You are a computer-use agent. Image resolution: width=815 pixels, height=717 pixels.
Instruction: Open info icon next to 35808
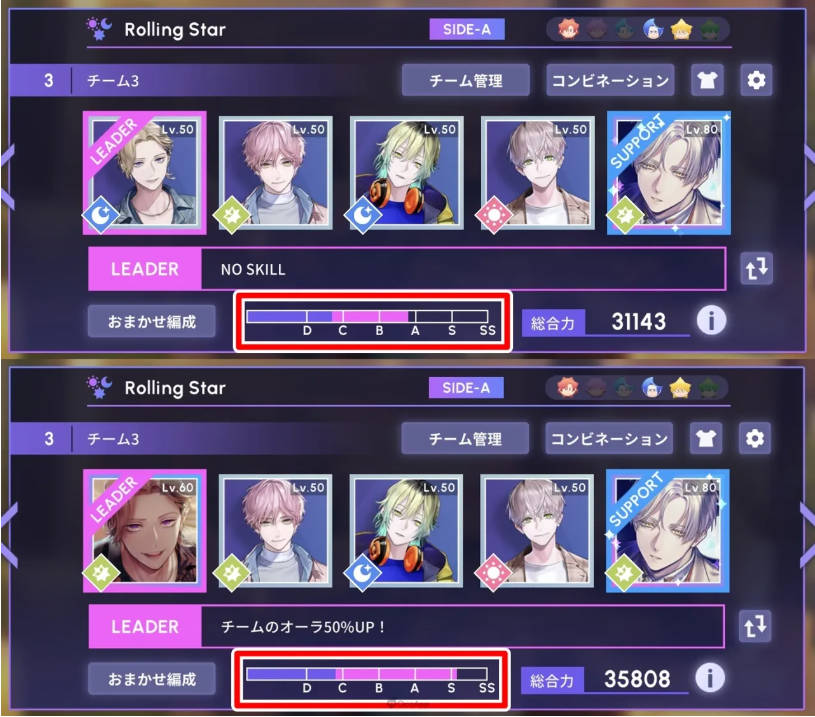point(709,678)
